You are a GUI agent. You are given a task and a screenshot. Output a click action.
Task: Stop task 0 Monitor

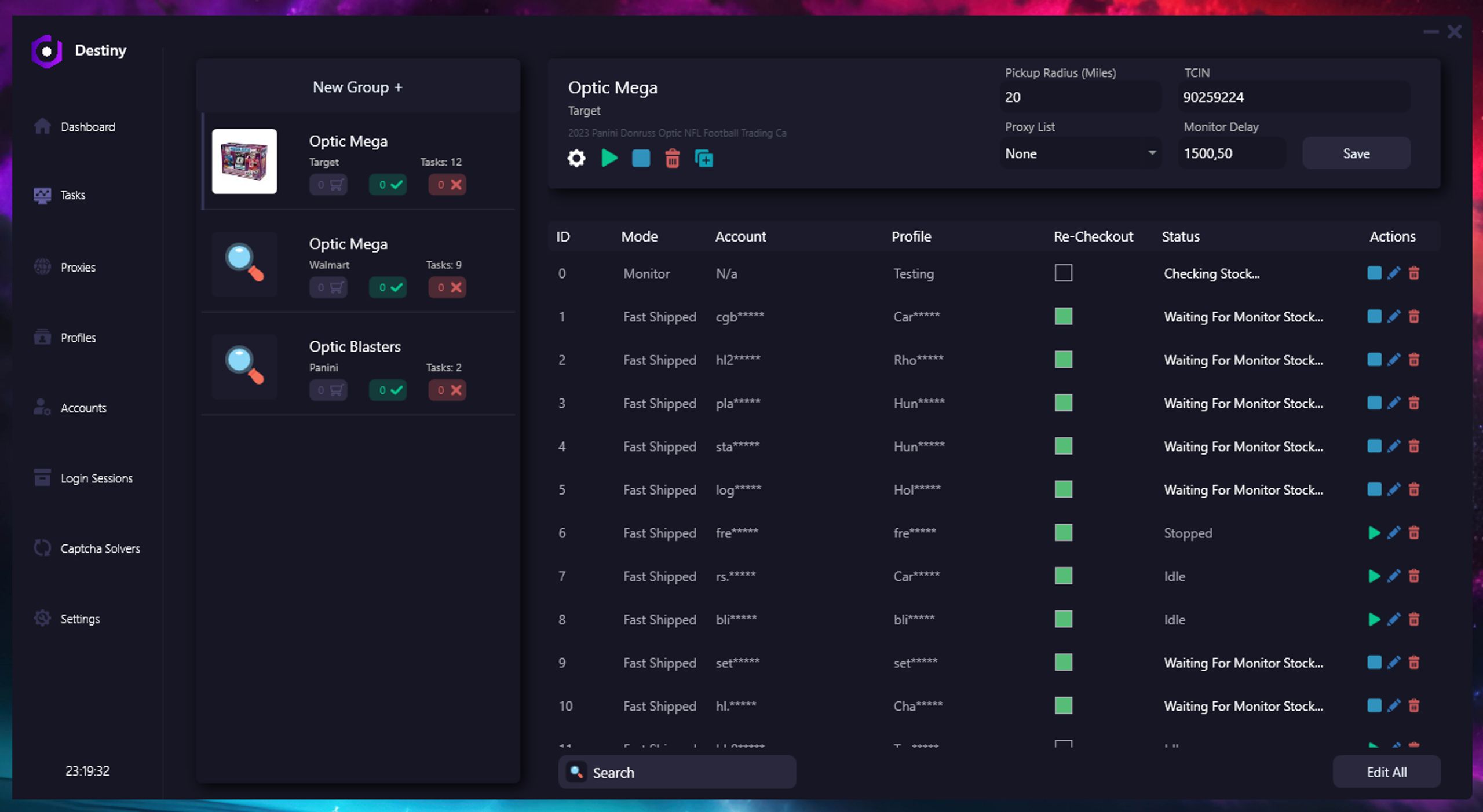[1374, 273]
